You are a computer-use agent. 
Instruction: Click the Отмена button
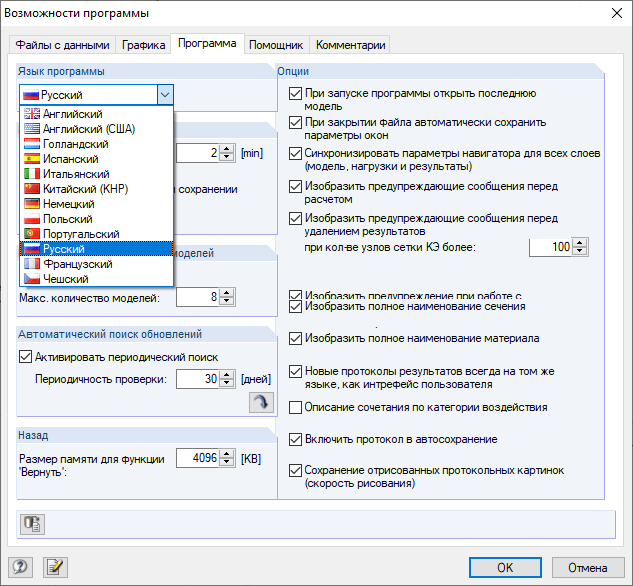point(587,567)
